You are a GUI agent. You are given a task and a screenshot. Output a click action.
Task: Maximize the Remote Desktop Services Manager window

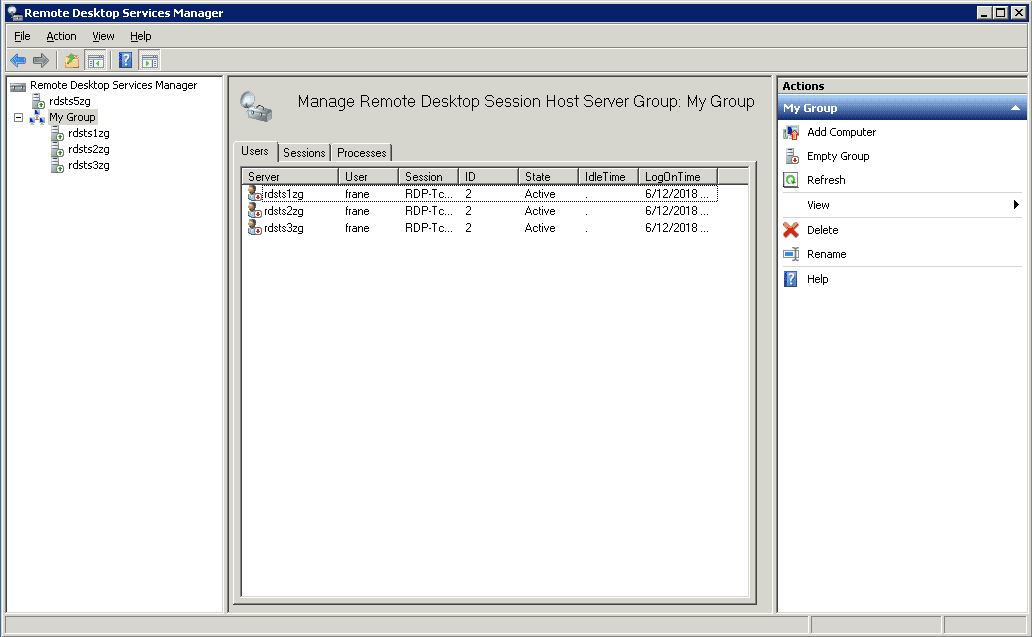(x=1000, y=13)
